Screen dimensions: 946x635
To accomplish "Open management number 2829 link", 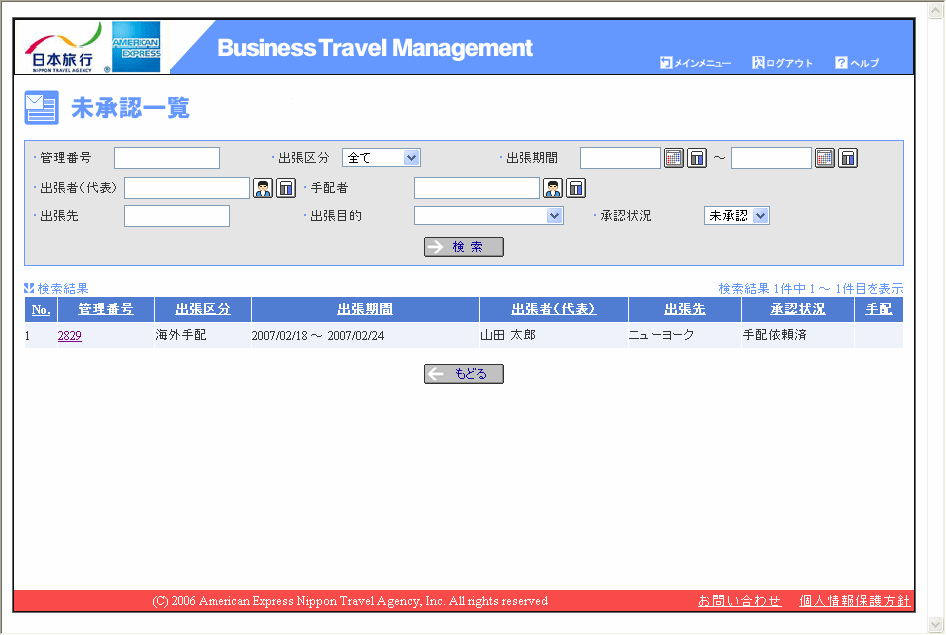I will (x=69, y=336).
